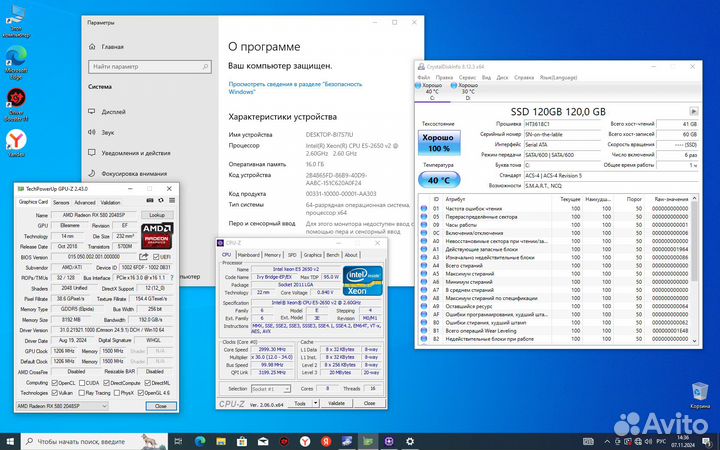Open This PC desktop icon
The image size is (720, 450).
click(x=16, y=21)
